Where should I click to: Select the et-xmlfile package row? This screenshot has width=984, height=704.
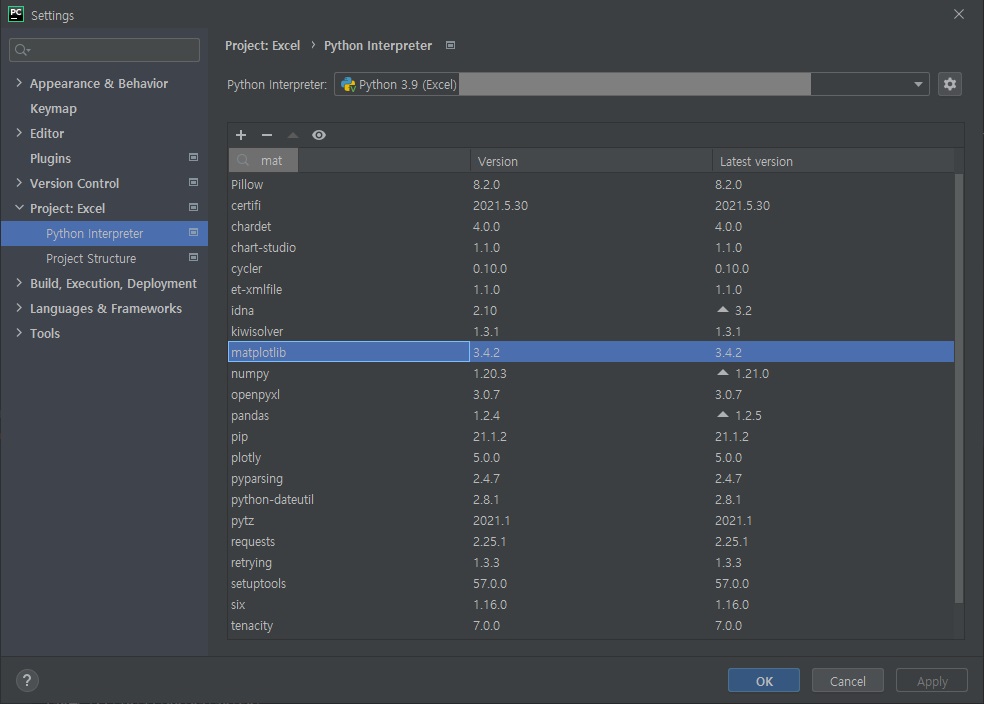click(591, 289)
